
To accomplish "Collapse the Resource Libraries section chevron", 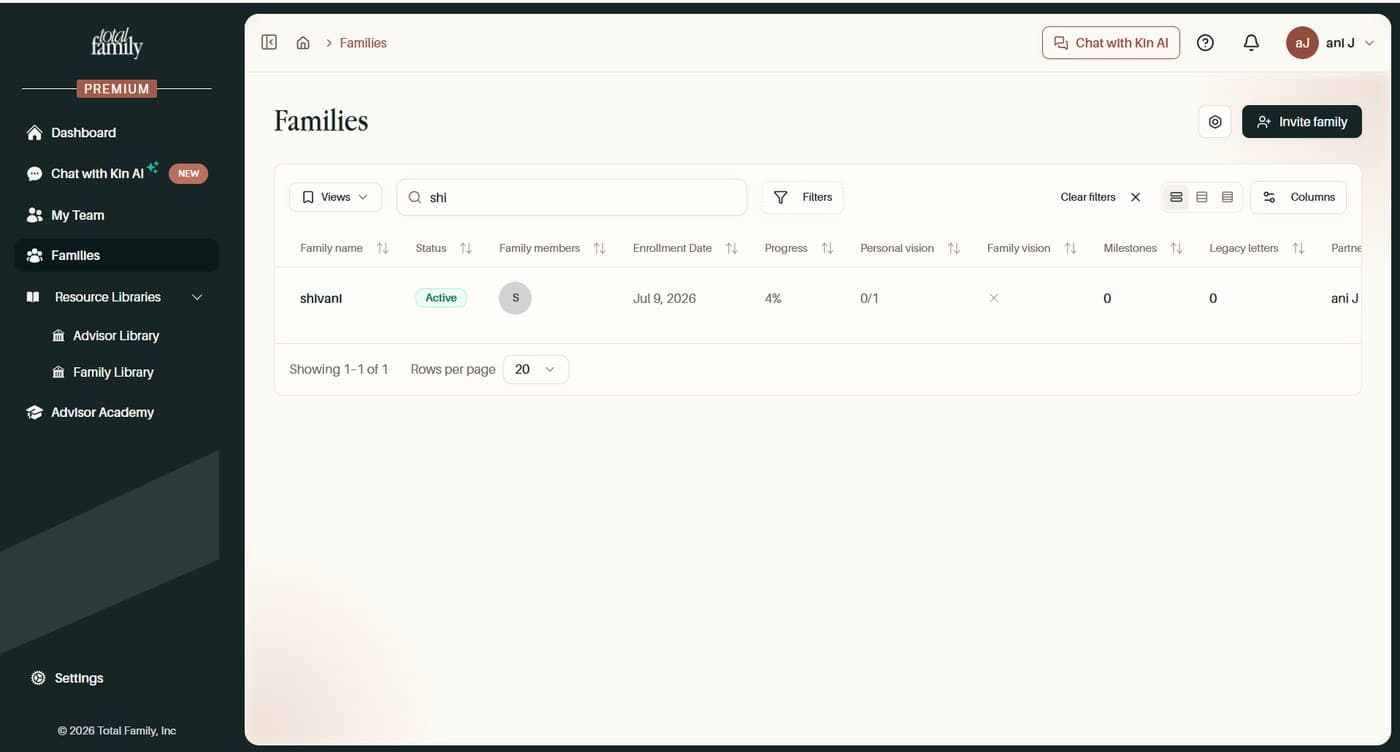I will pos(197,297).
